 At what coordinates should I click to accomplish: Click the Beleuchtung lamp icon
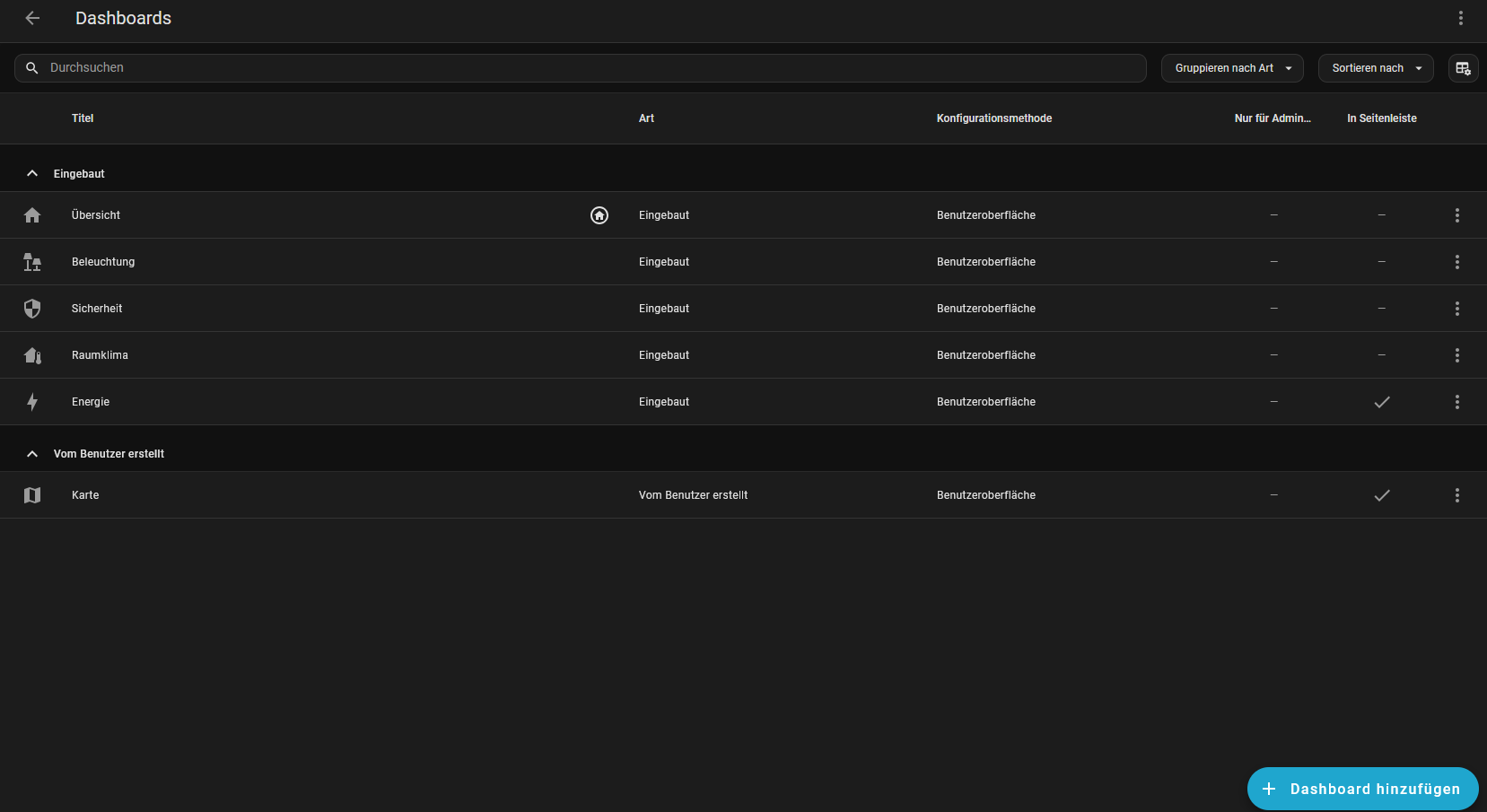[32, 262]
